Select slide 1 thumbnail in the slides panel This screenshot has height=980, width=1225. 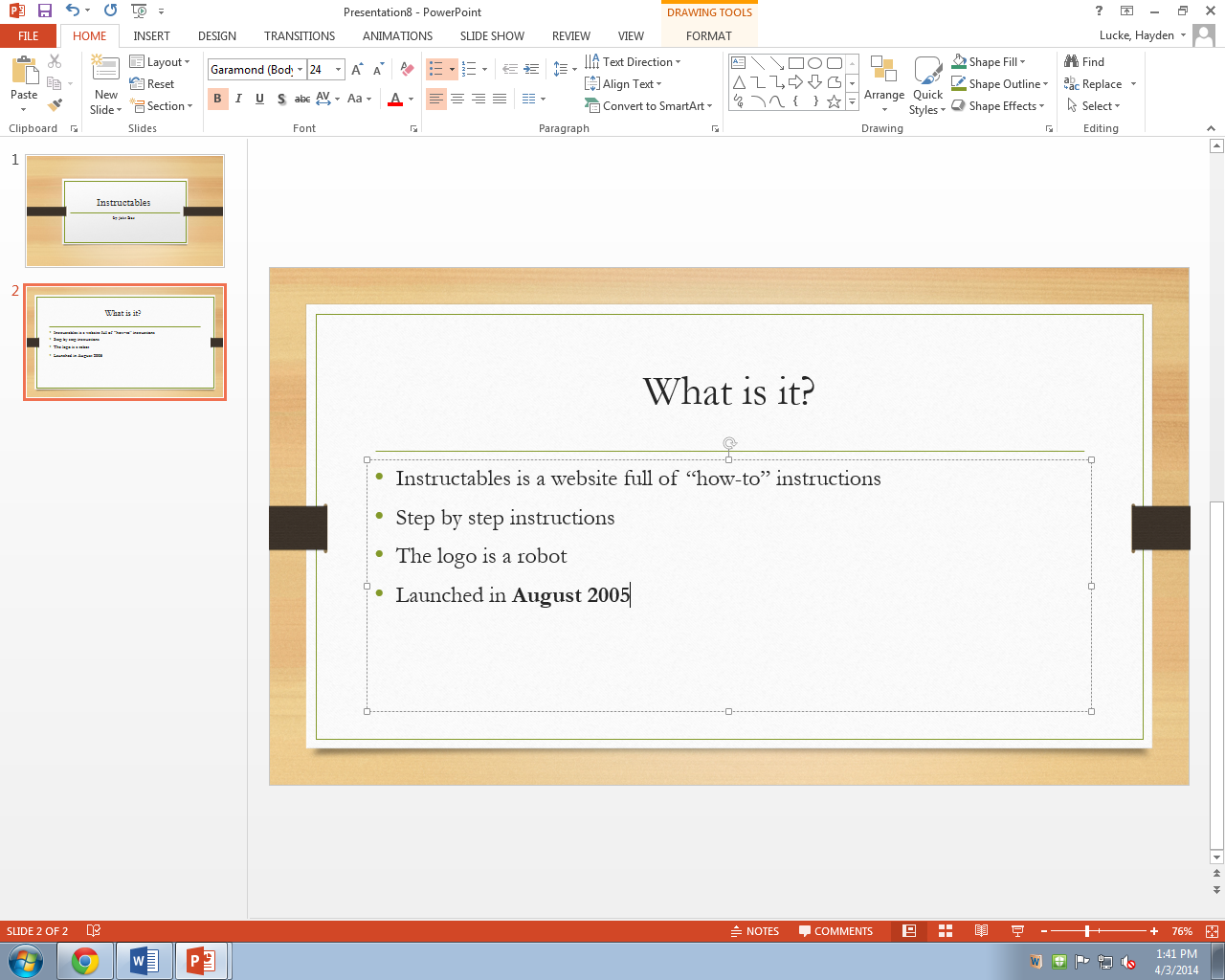click(x=124, y=210)
